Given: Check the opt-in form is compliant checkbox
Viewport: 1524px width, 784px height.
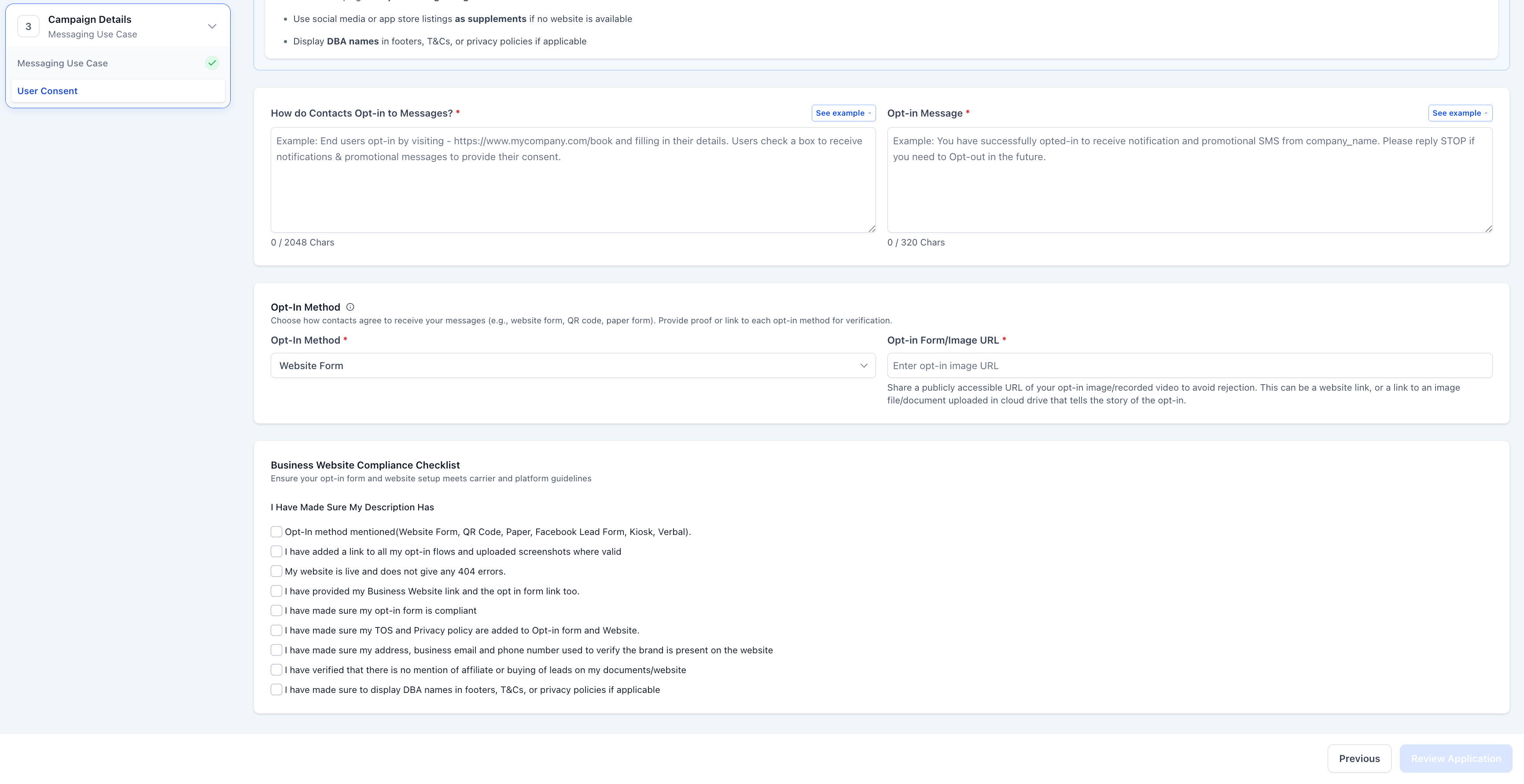Looking at the screenshot, I should coord(276,610).
